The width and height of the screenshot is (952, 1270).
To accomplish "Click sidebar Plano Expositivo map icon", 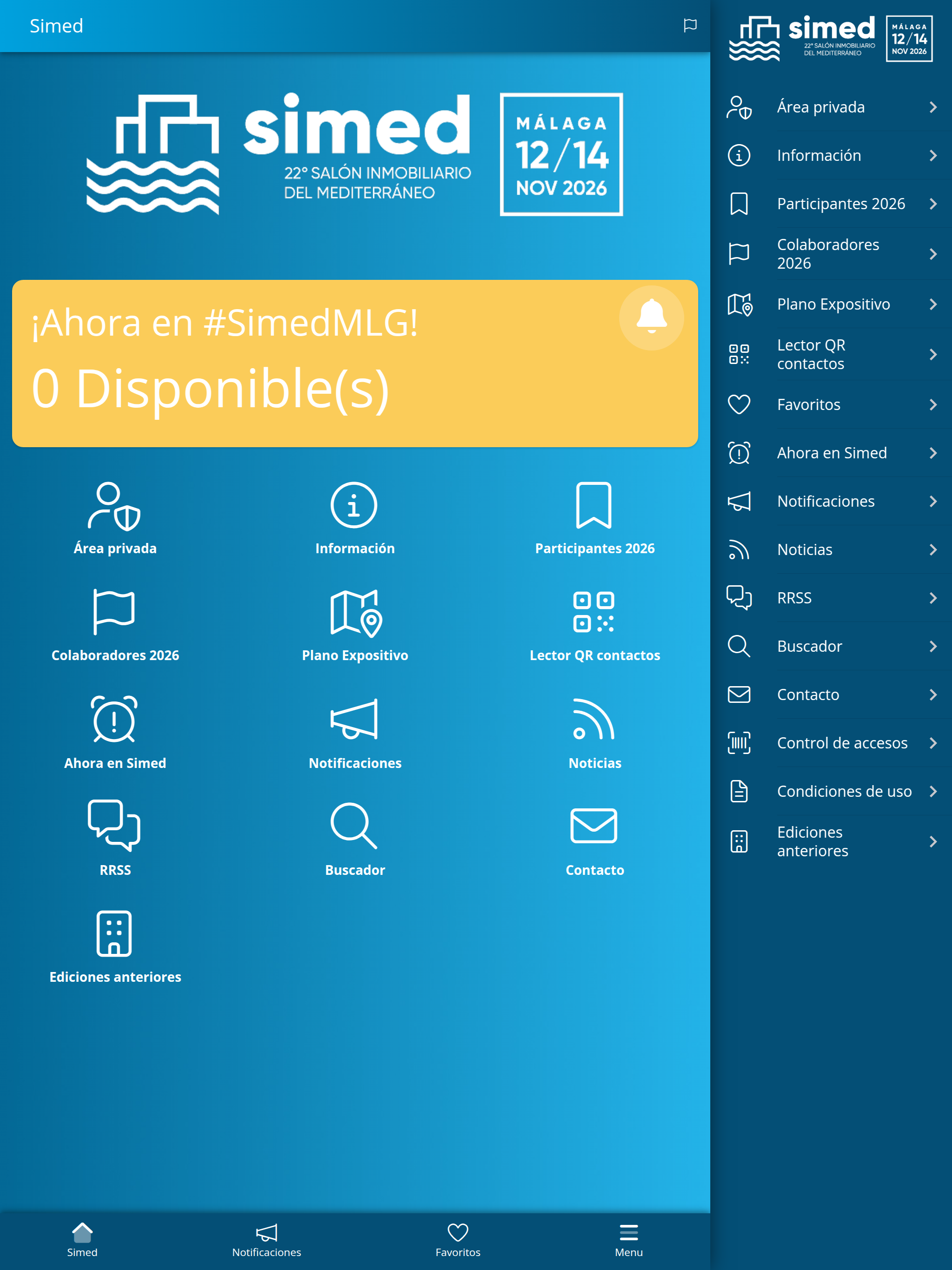I will [x=740, y=304].
